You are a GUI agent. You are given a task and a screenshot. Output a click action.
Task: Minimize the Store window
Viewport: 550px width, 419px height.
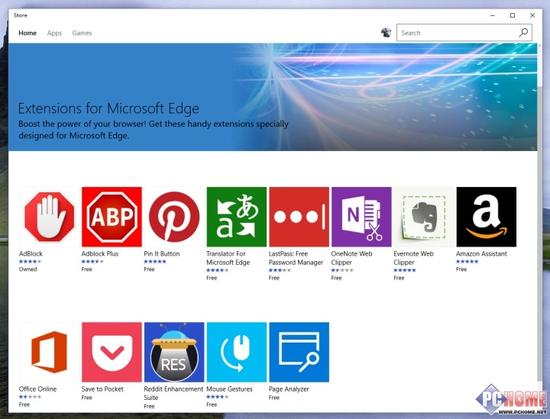click(x=492, y=15)
